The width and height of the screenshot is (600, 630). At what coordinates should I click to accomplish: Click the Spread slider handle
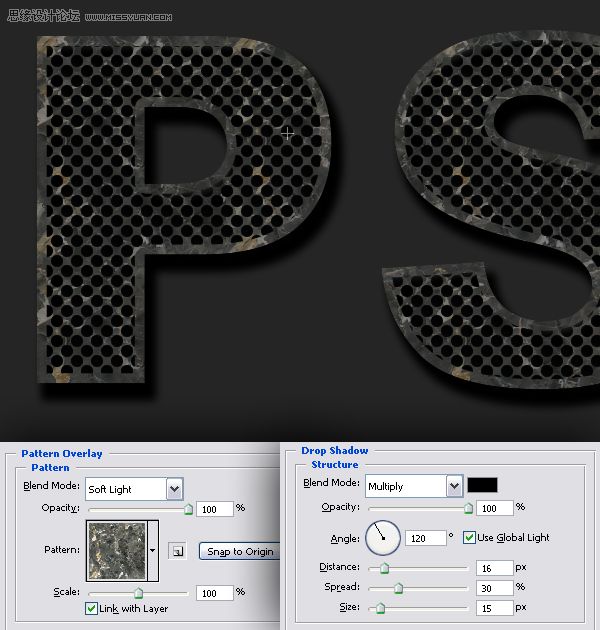pos(398,588)
